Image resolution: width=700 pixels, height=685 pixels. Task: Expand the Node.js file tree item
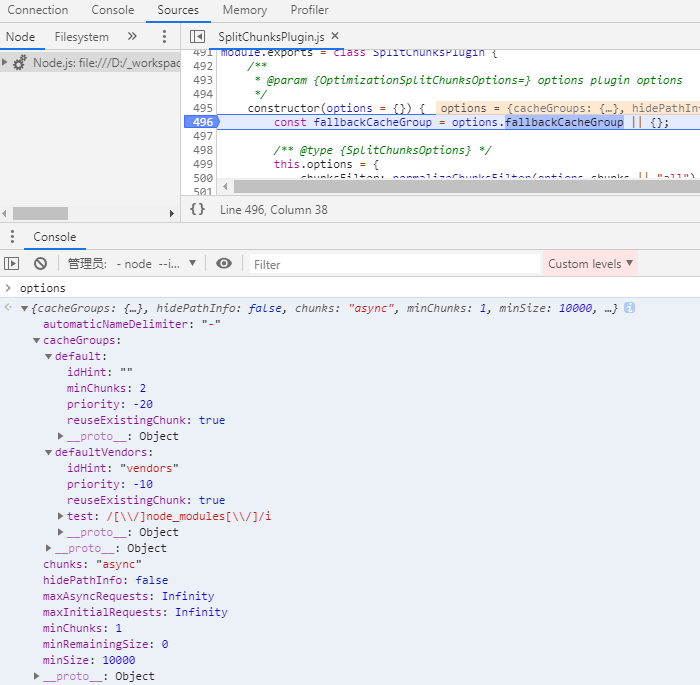click(4, 63)
